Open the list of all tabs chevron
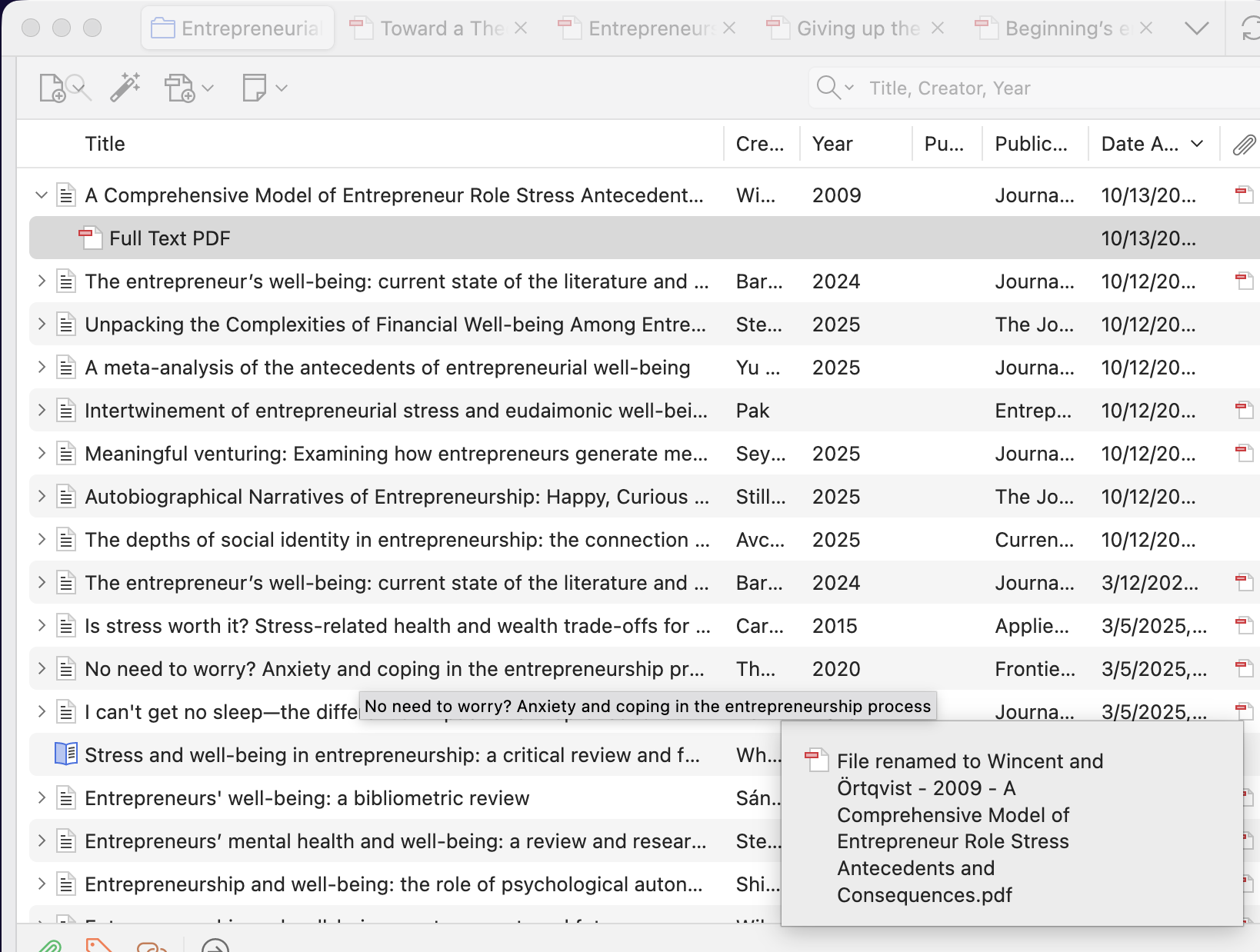Viewport: 1260px width, 952px height. click(x=1197, y=28)
